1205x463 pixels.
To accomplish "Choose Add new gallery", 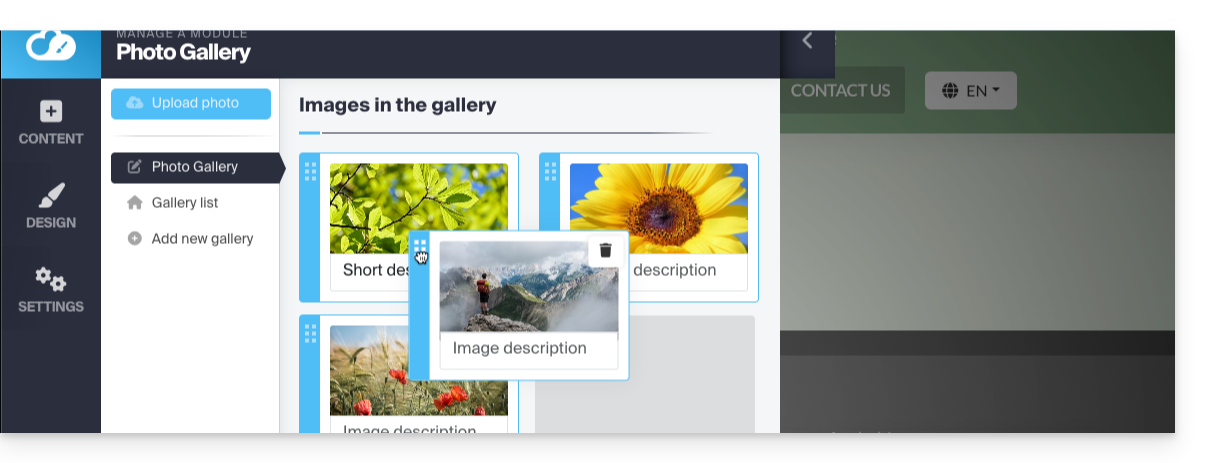I will click(202, 239).
